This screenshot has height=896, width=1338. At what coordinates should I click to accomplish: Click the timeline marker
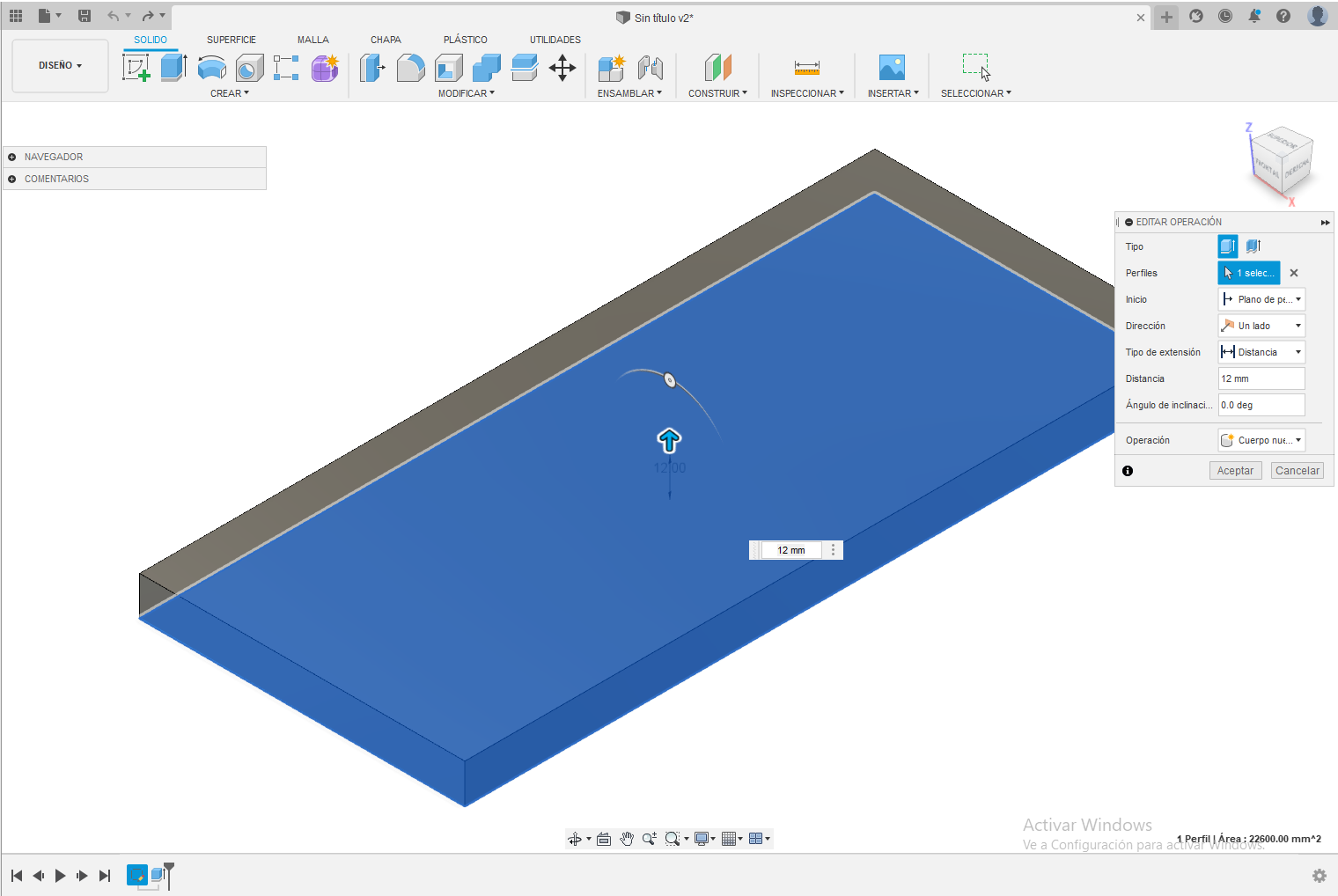pos(169,875)
